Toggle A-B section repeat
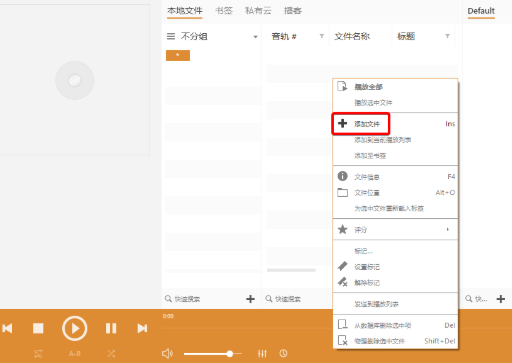Screen dimensions: 512x363 coord(75,354)
